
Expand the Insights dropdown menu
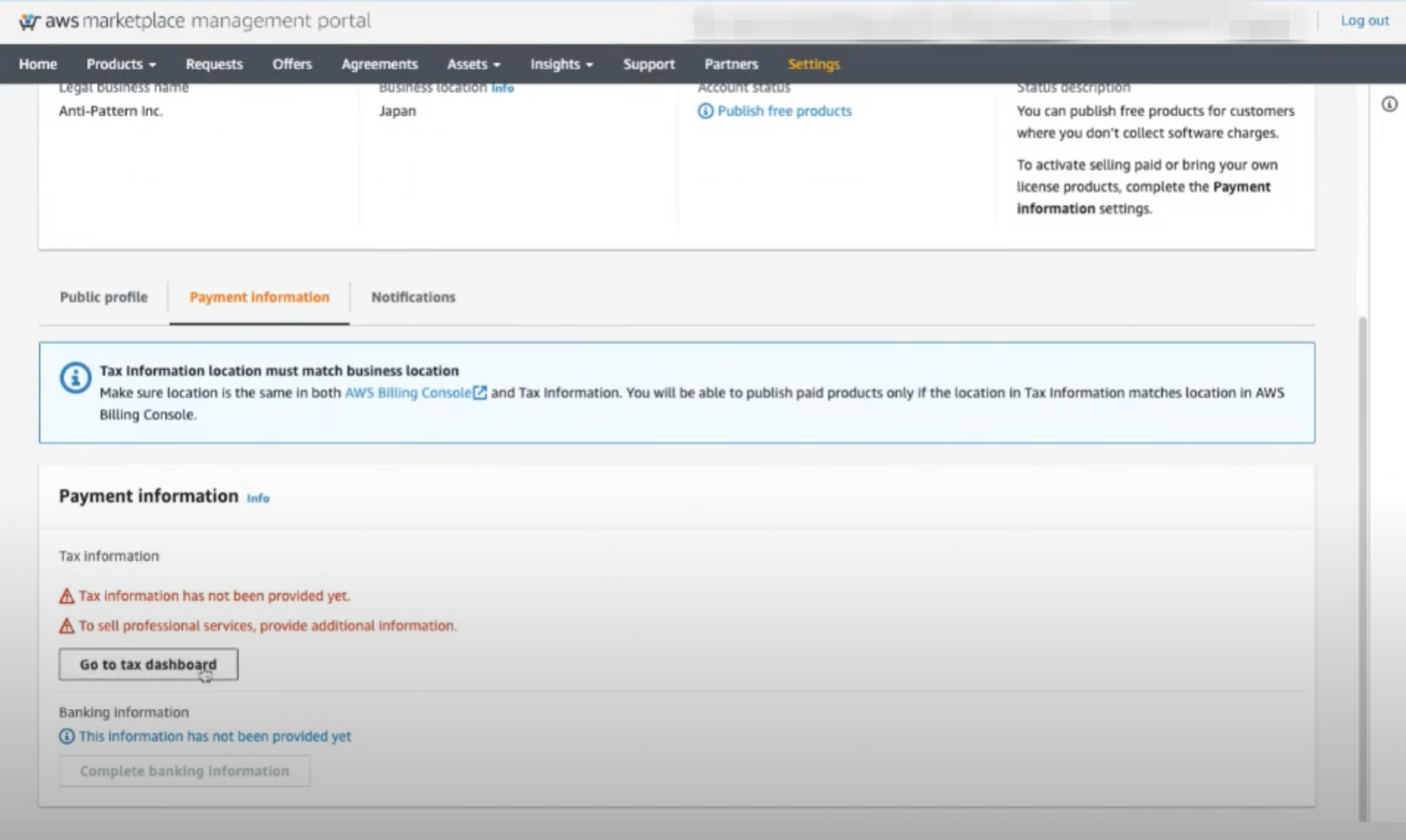pyautogui.click(x=561, y=64)
